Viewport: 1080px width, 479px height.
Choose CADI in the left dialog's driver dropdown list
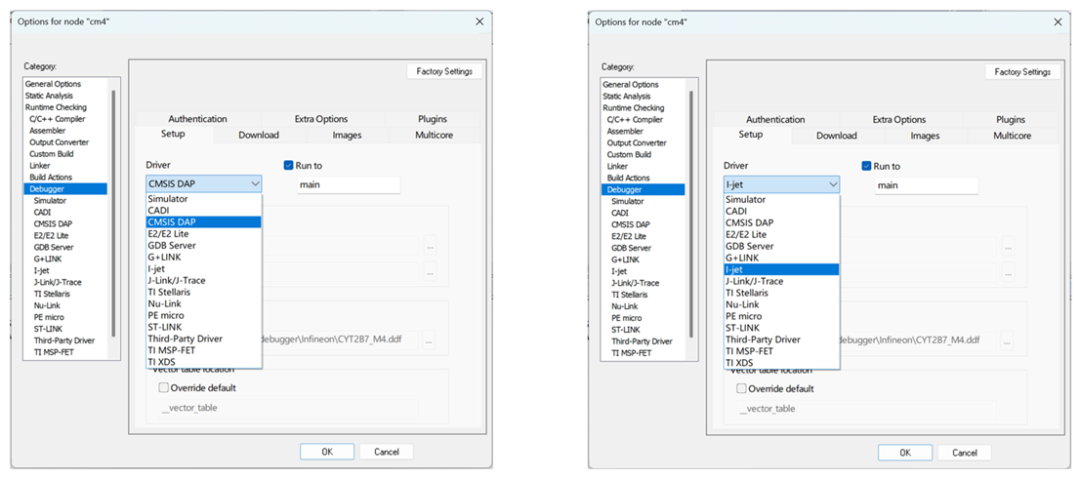(x=204, y=210)
